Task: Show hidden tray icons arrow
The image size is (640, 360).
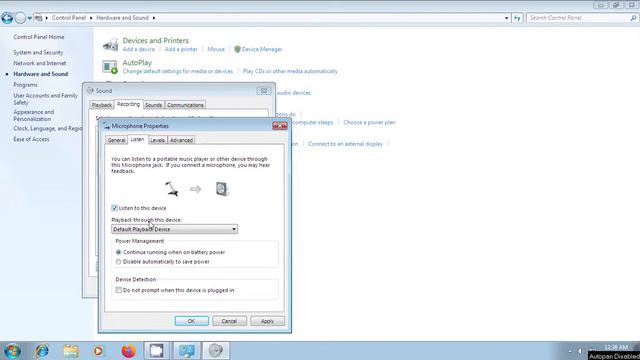Action: [x=570, y=351]
